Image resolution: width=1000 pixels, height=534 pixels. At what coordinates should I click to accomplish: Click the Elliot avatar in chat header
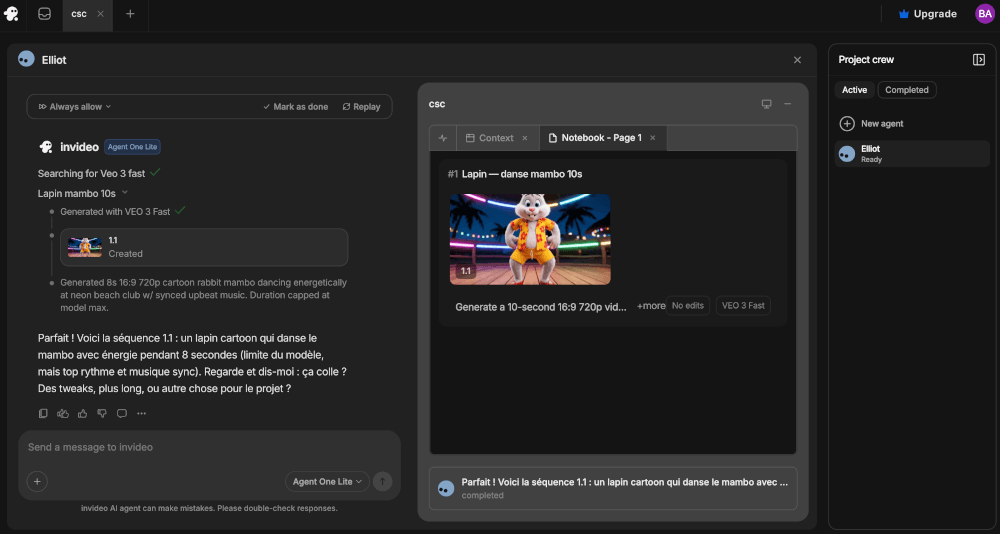pyautogui.click(x=26, y=59)
